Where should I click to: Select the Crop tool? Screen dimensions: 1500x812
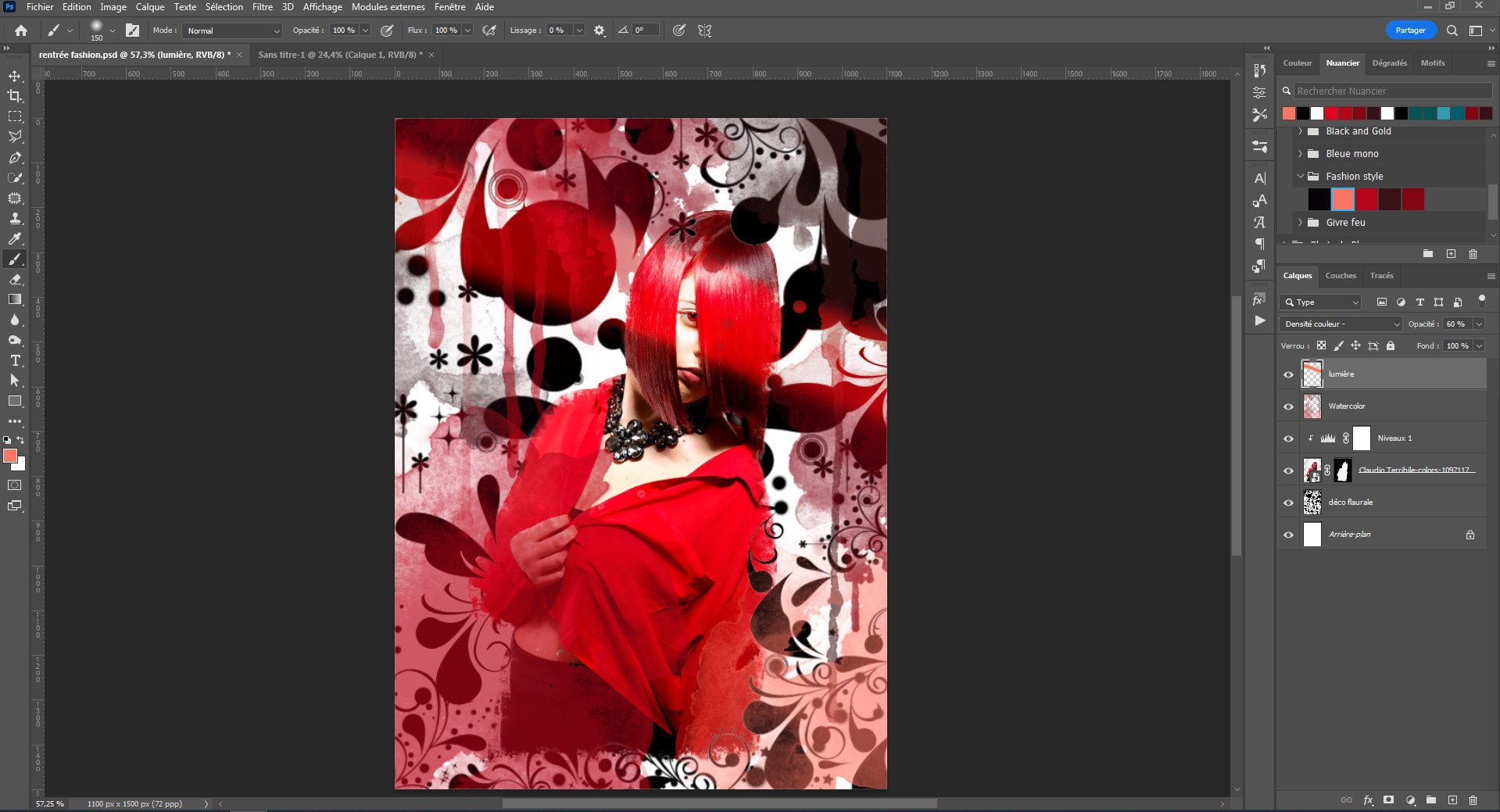[x=15, y=96]
